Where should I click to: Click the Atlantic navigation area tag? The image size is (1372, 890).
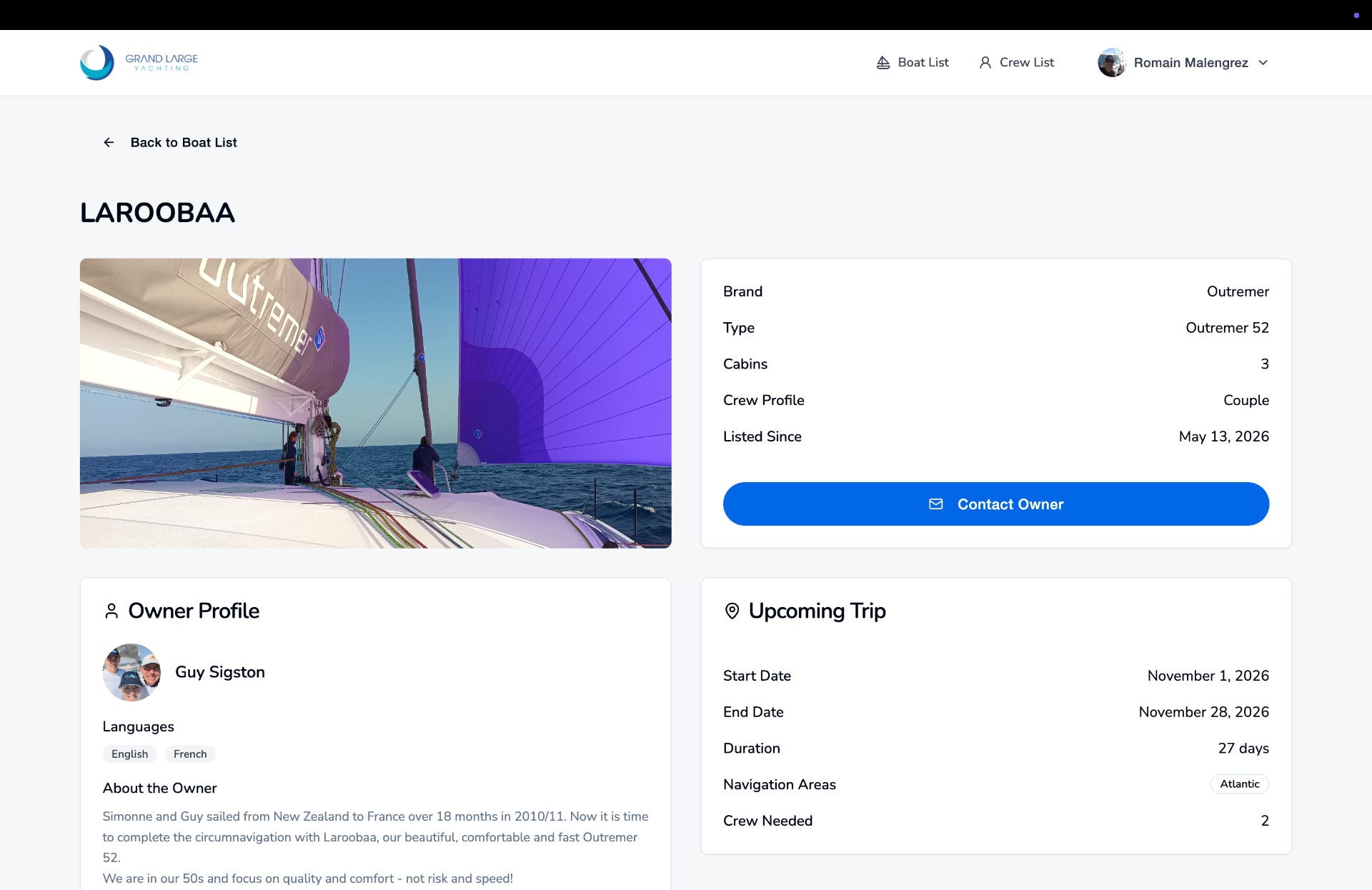[1240, 784]
